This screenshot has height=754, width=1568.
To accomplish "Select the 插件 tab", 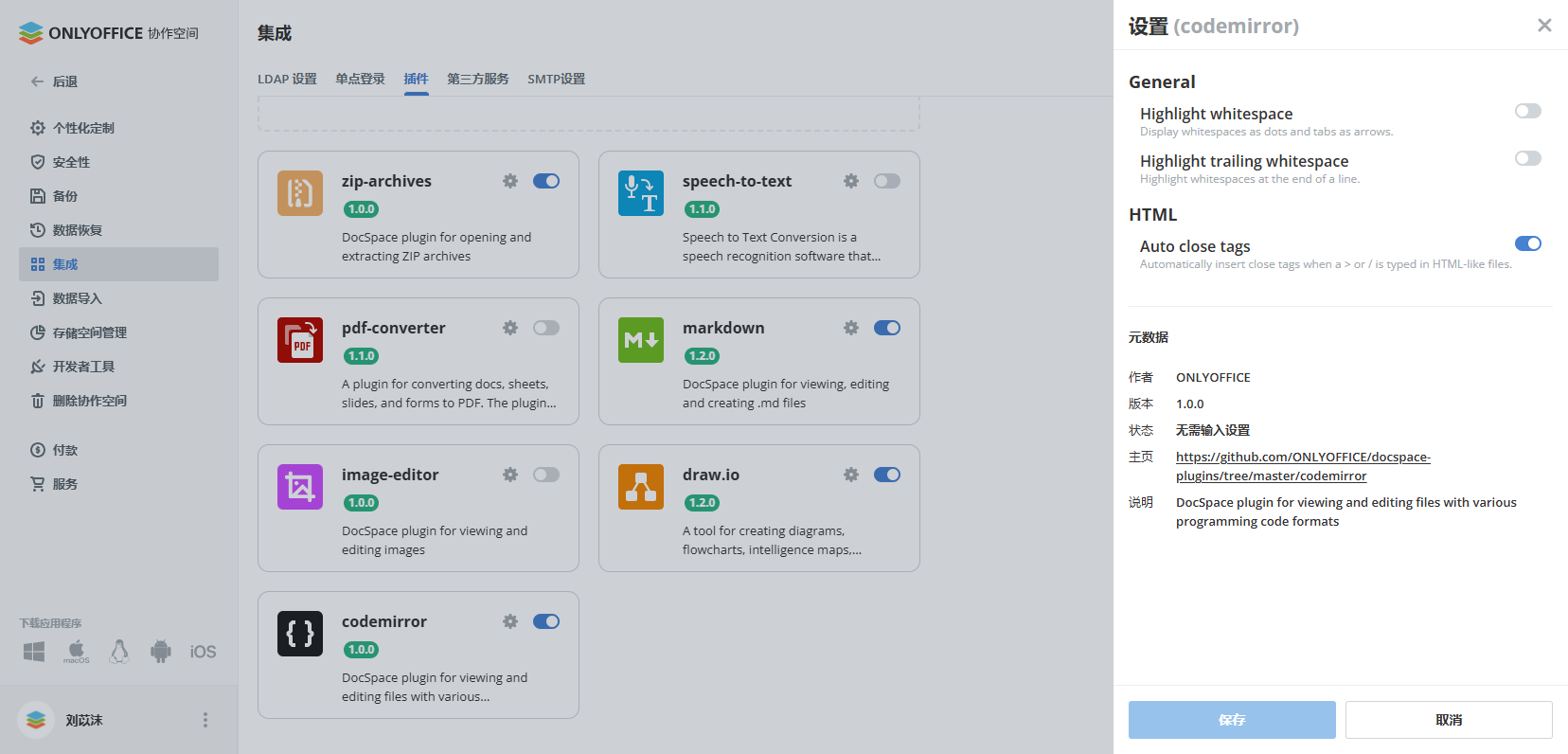I will [x=416, y=79].
